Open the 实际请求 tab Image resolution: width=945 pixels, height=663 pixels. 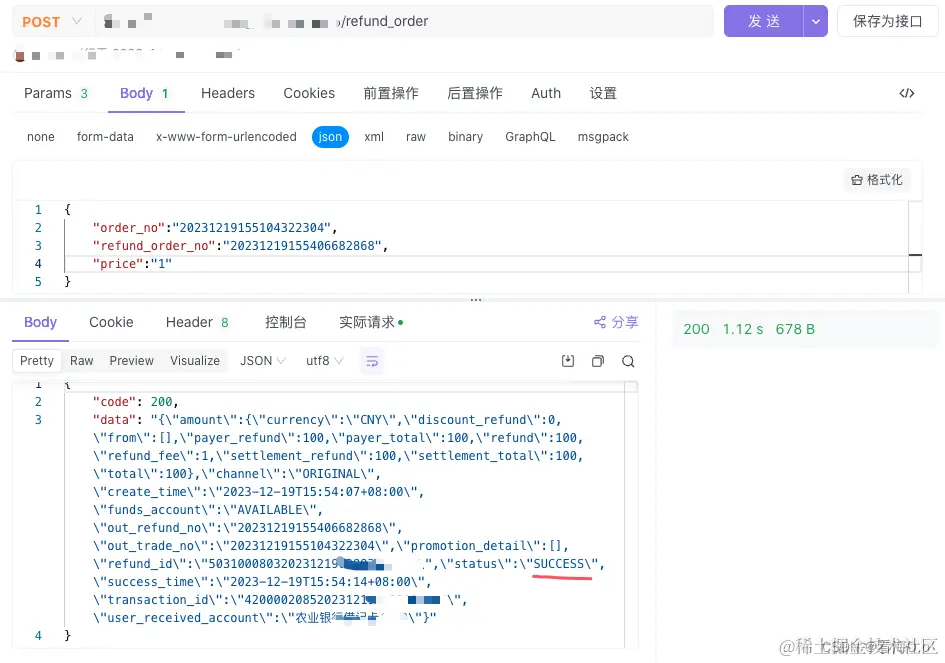click(x=371, y=322)
